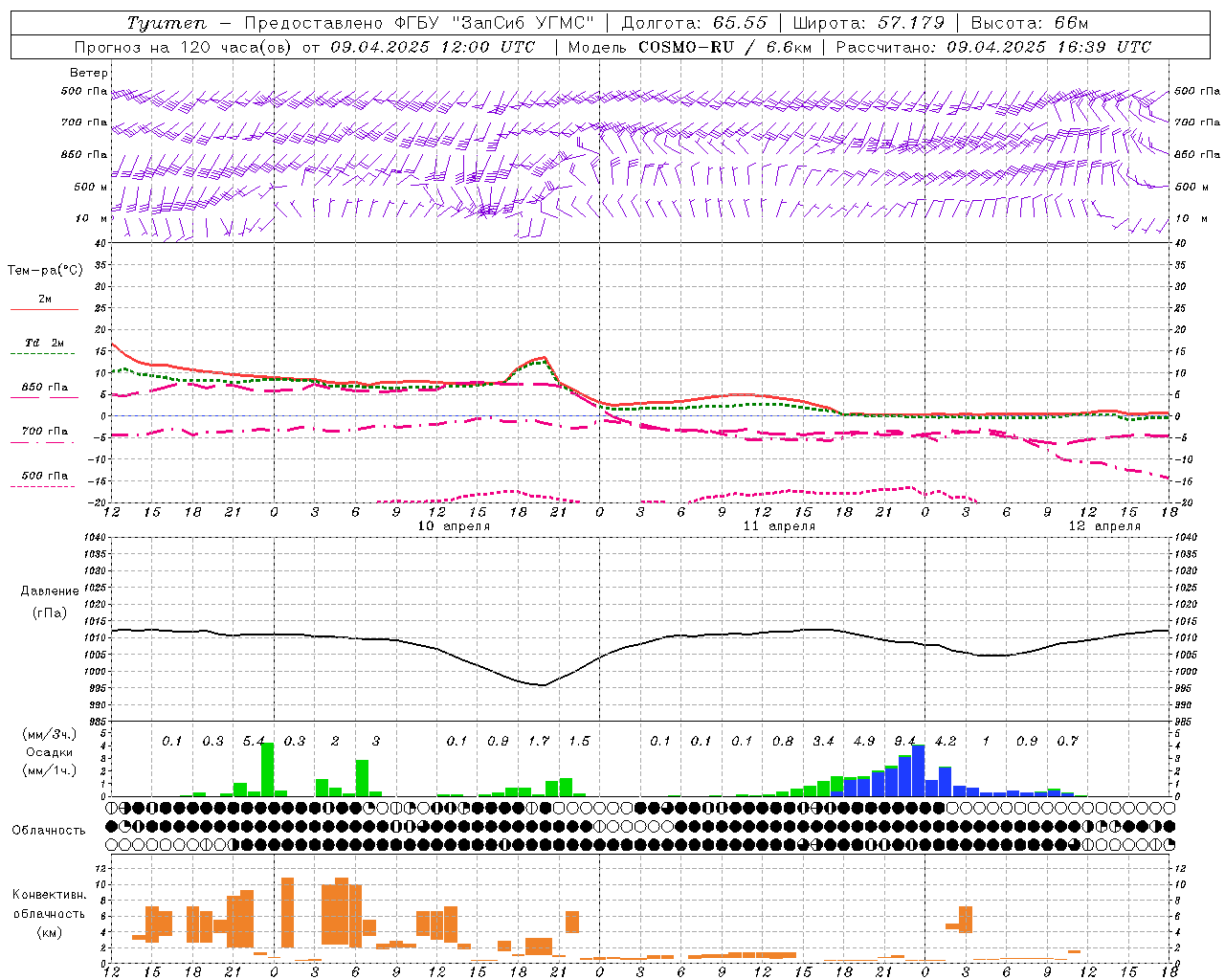Click the model name "COSMO-RU / 6.6км"
Viewport: 1225px width, 980px height.
(725, 47)
